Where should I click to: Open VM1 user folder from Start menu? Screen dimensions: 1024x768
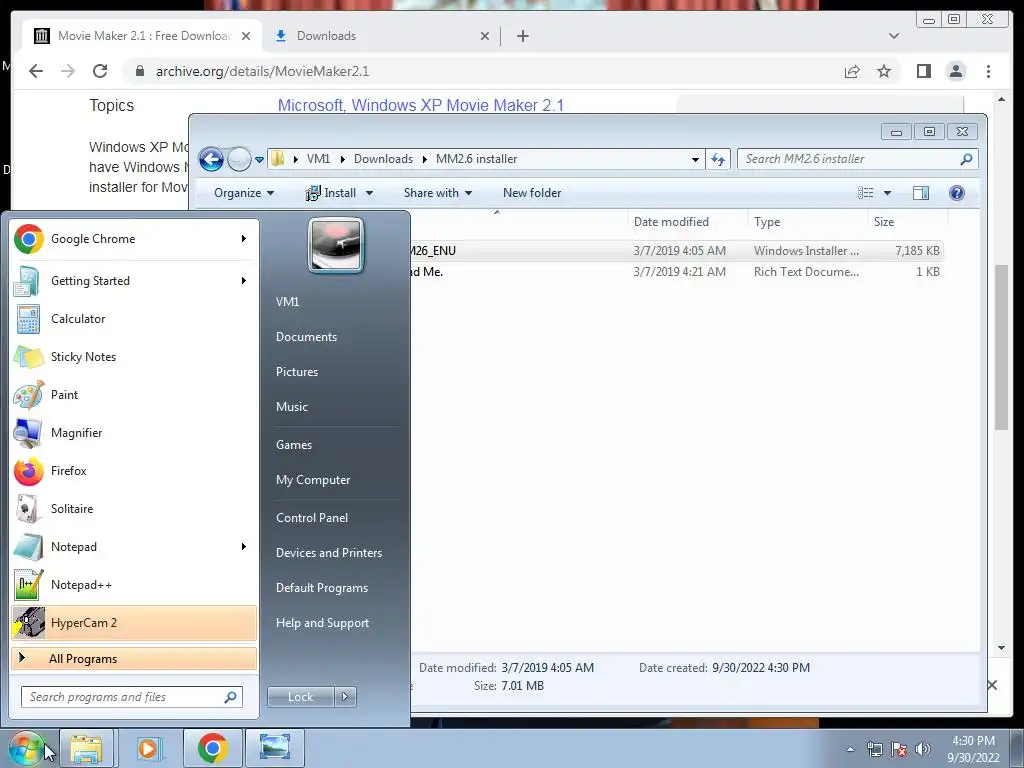(x=287, y=302)
